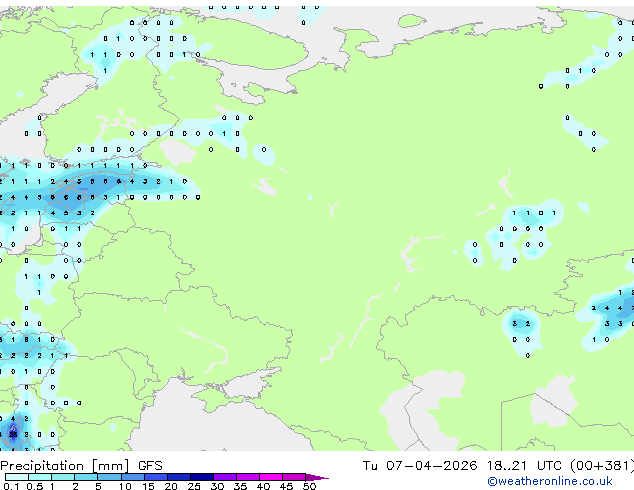Image resolution: width=634 pixels, height=490 pixels.
Task: Select the 30–35 mm purple legend swatch
Action: click(225, 477)
